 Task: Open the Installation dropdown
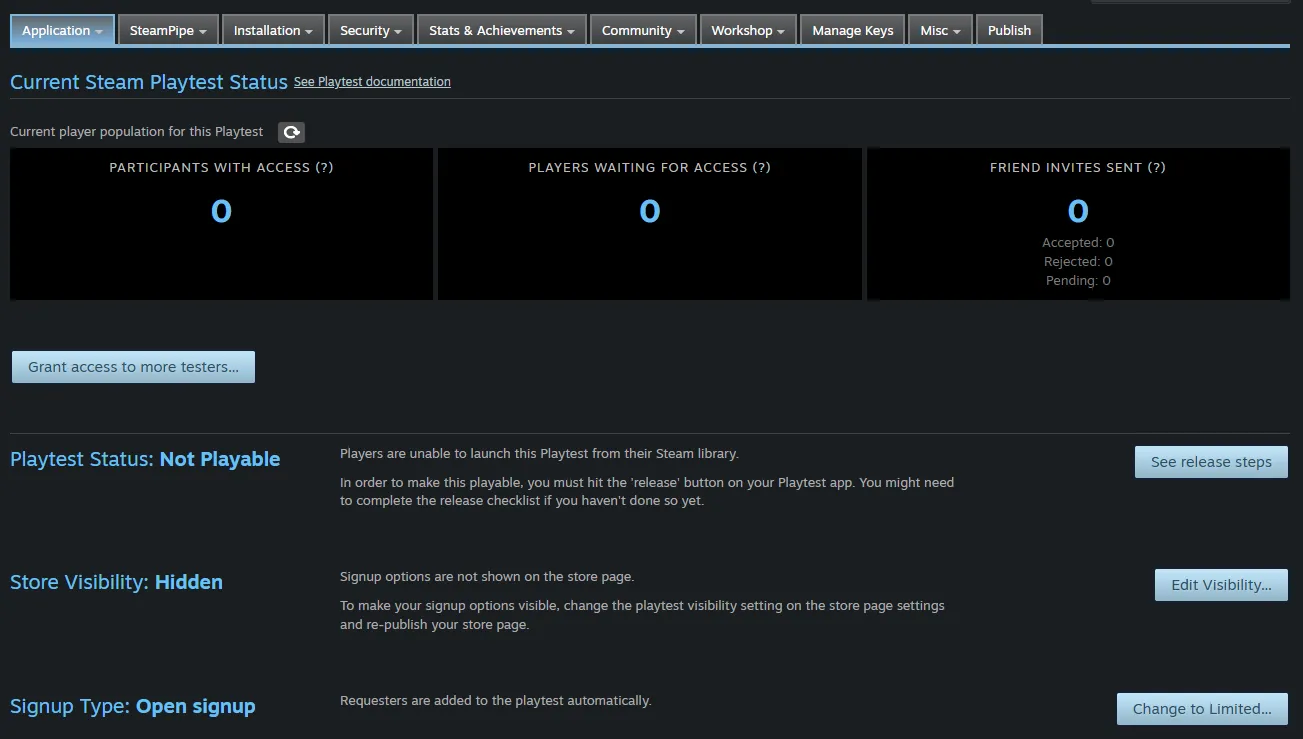(x=273, y=30)
